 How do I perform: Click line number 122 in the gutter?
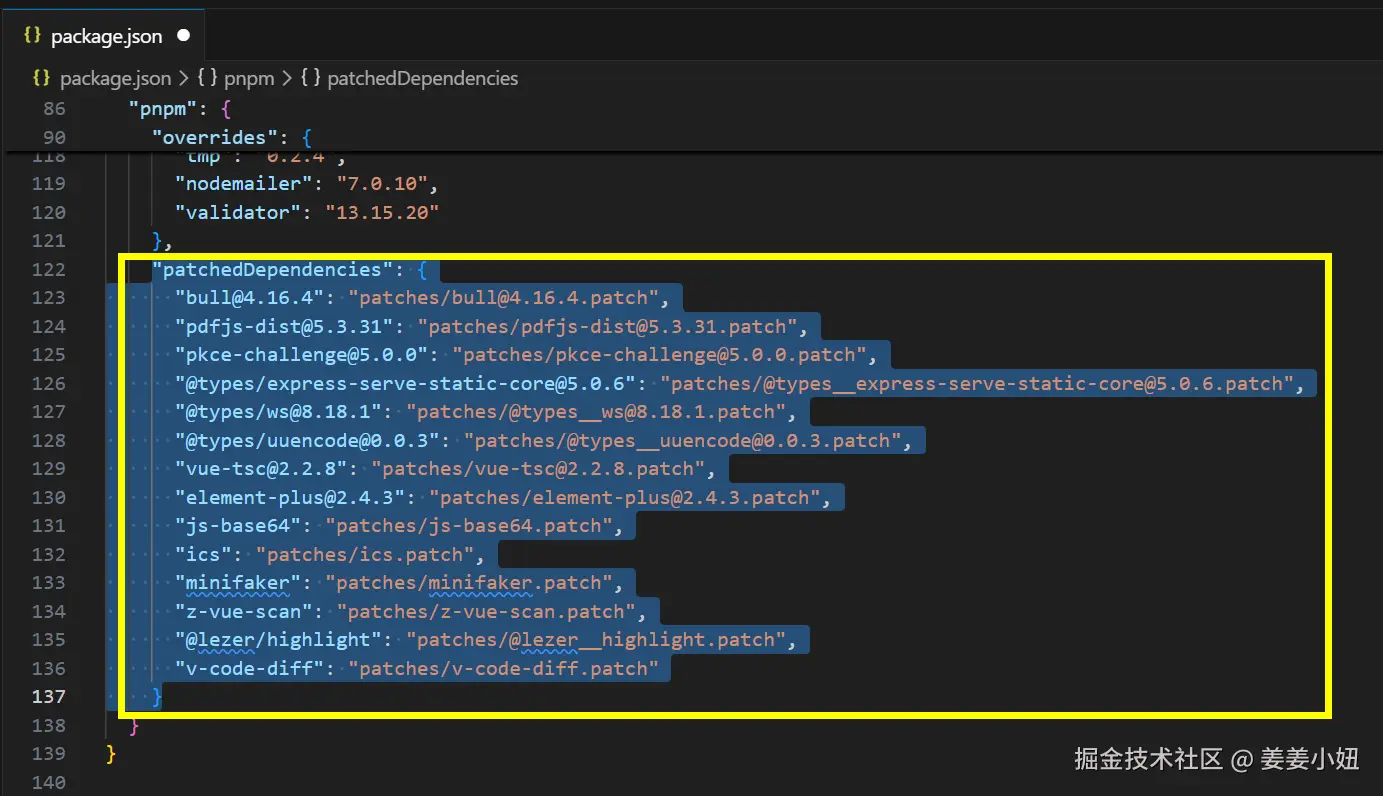pos(48,269)
